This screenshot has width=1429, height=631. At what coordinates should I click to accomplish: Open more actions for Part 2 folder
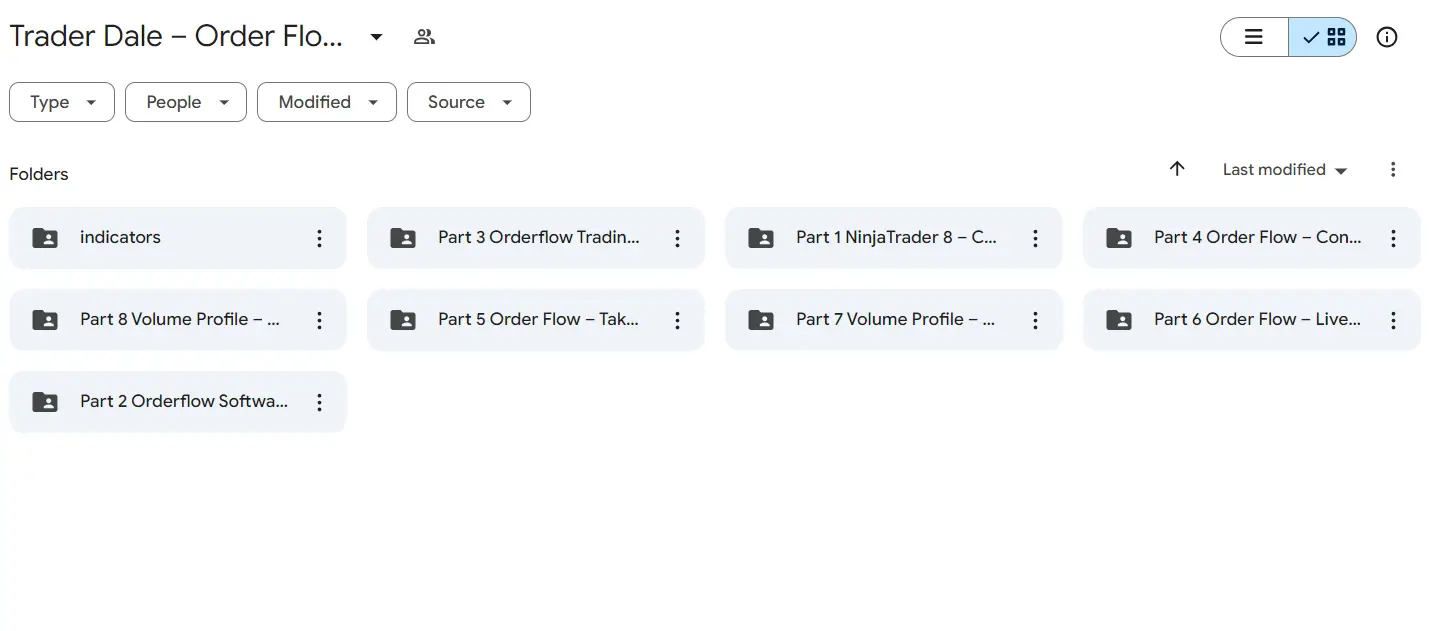319,402
